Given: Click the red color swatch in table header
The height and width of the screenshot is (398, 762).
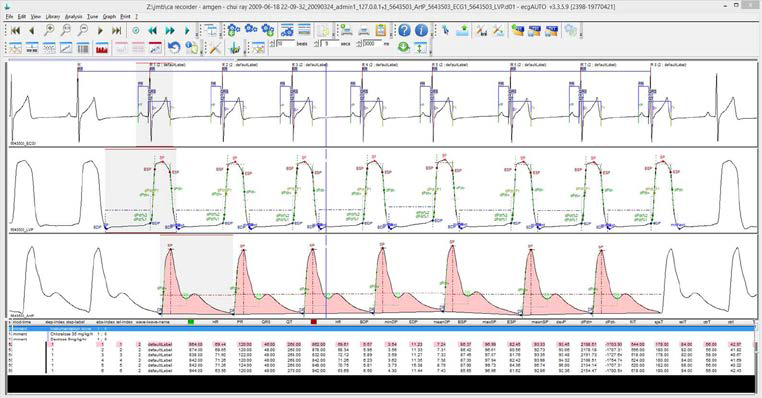Looking at the screenshot, I should (x=314, y=322).
